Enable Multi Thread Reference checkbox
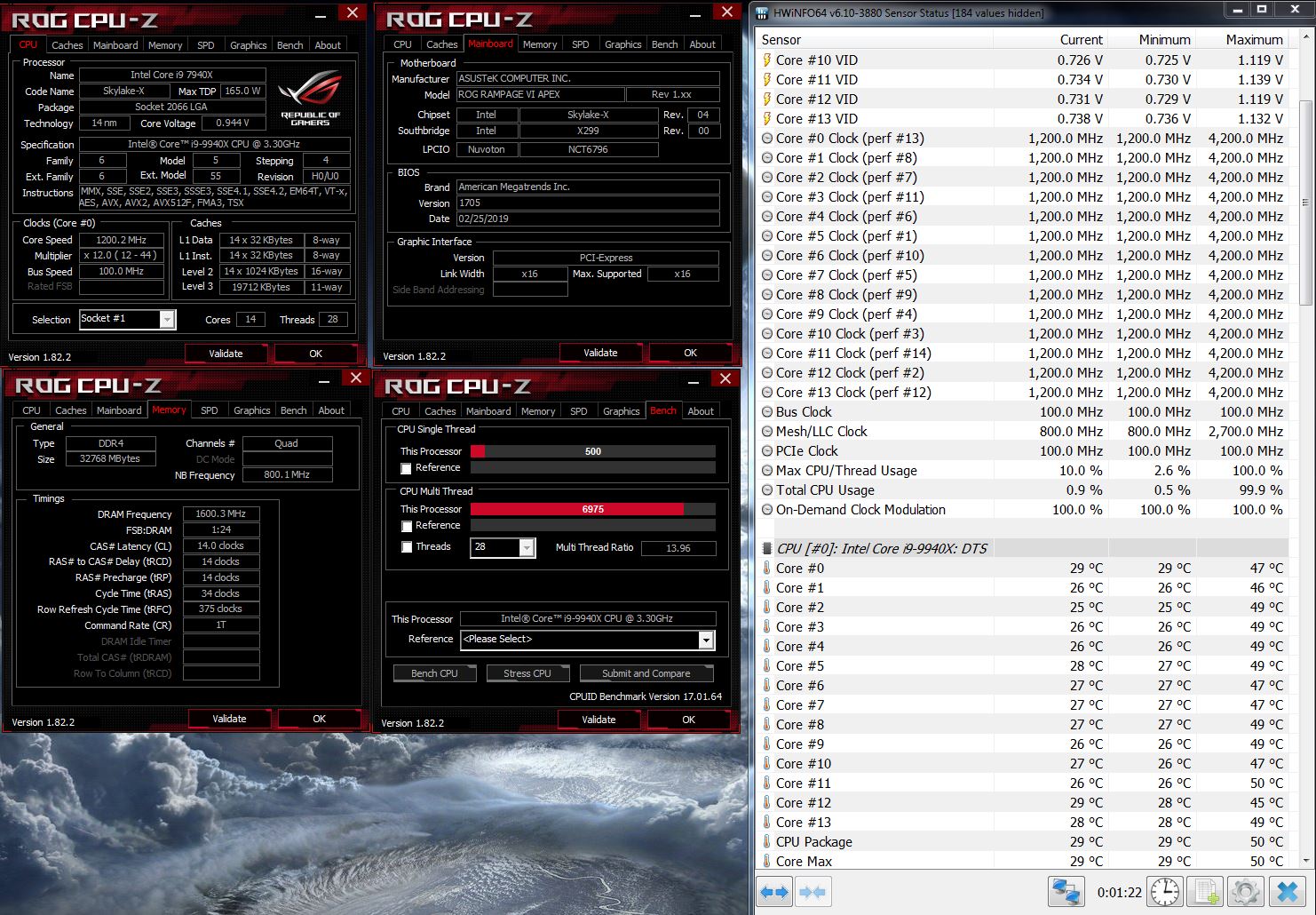 pos(406,526)
